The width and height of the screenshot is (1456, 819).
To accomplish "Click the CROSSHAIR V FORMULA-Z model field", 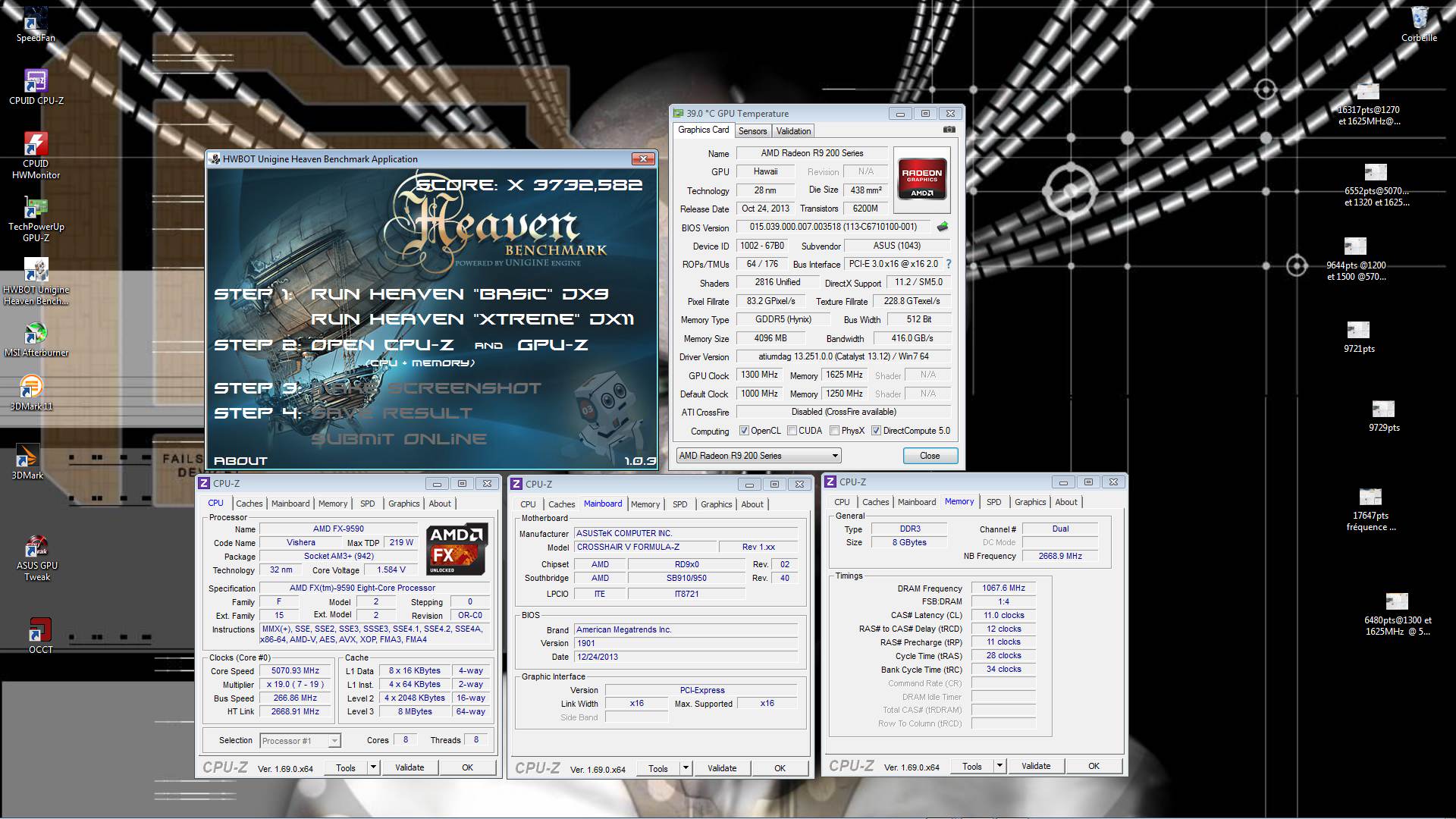I will click(645, 547).
